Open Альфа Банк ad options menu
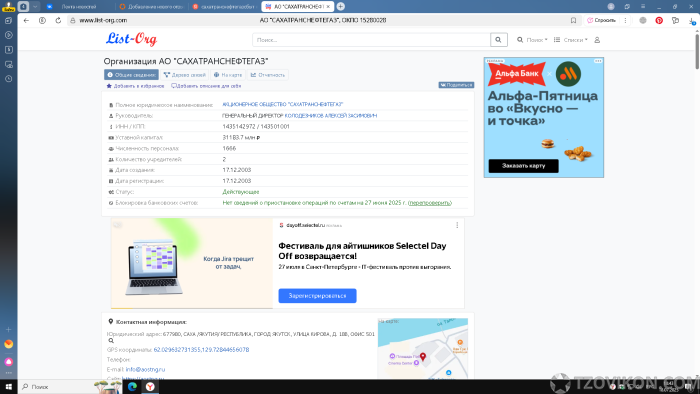 598,61
